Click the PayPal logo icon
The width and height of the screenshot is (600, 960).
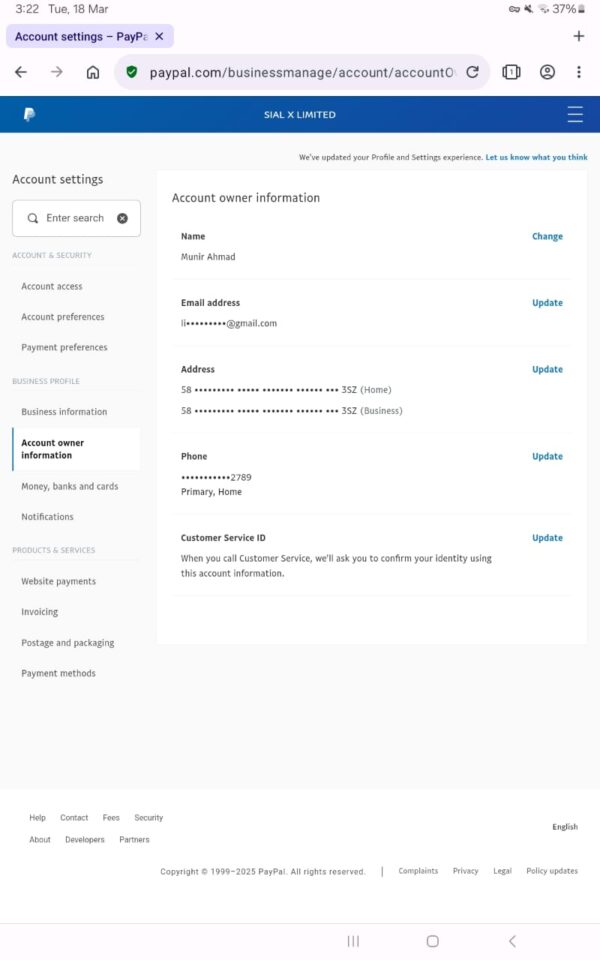click(x=29, y=115)
